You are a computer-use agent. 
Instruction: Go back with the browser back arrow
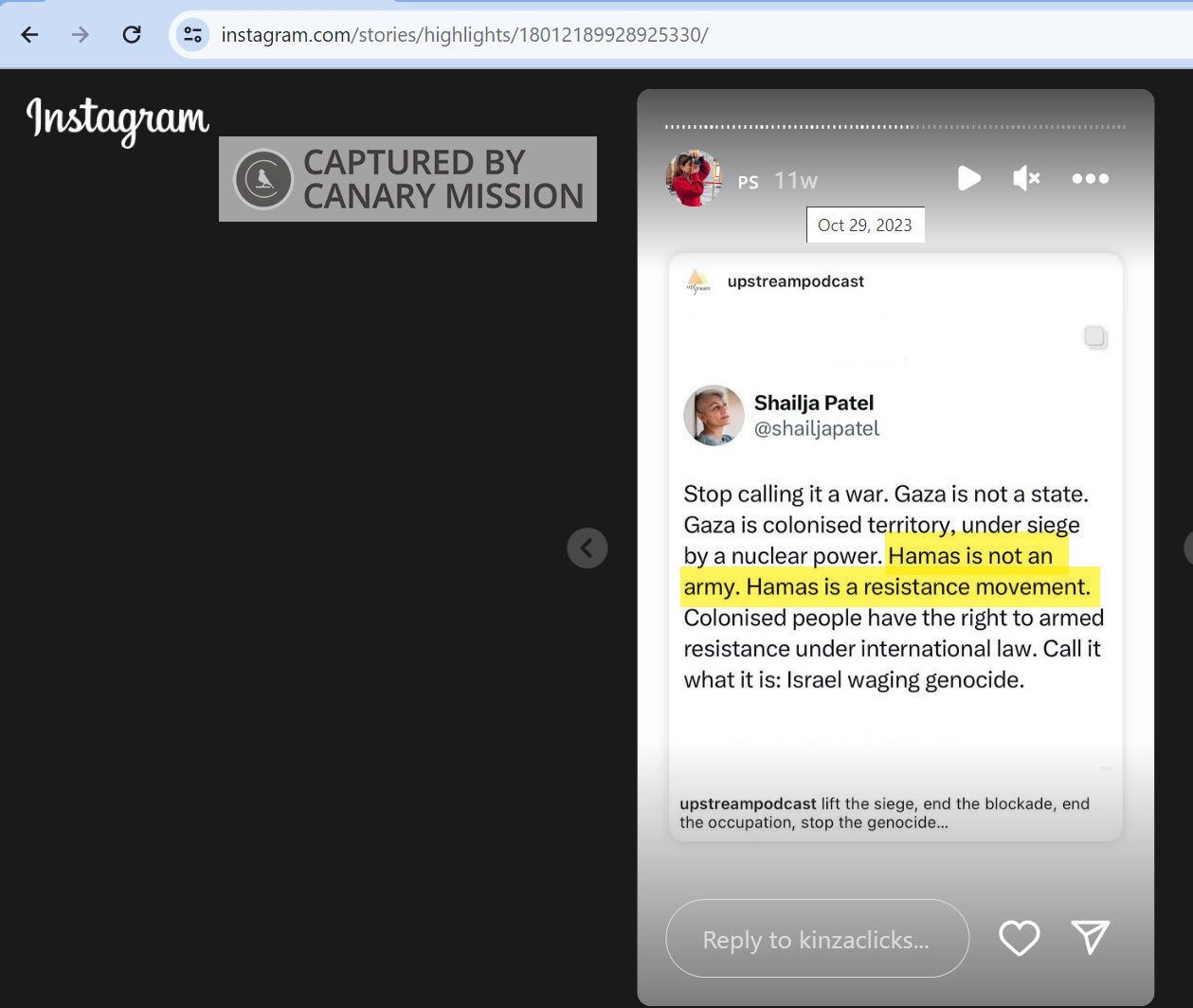coord(29,35)
